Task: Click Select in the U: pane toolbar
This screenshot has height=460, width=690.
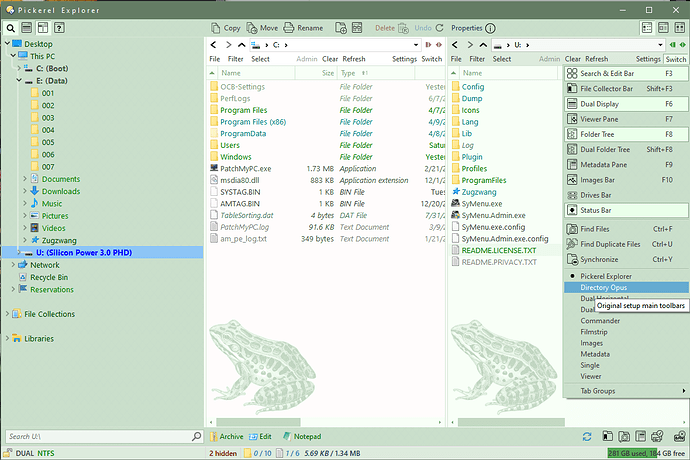Action: tap(502, 59)
